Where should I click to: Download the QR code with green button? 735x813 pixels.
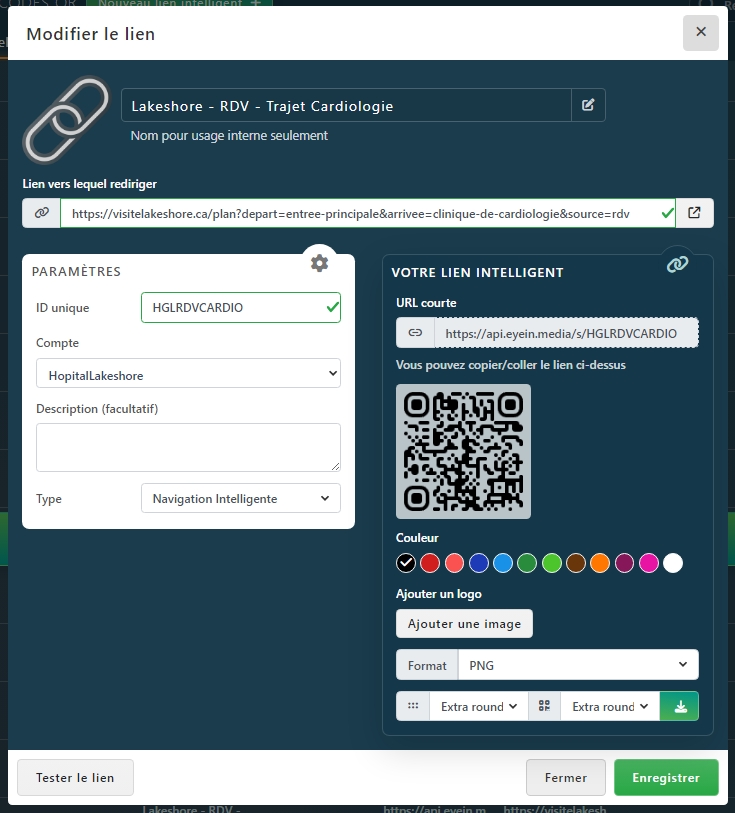[x=680, y=706]
